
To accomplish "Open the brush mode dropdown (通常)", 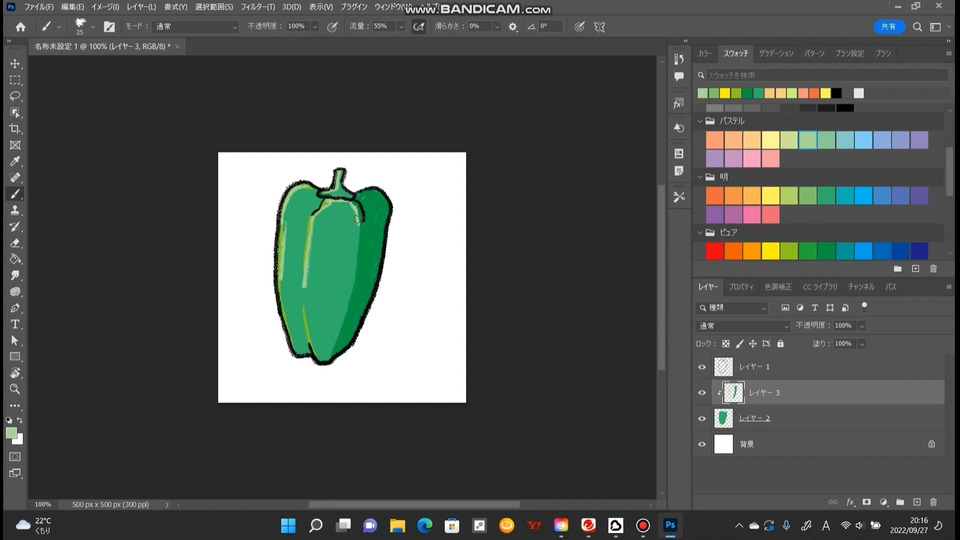I will click(196, 27).
